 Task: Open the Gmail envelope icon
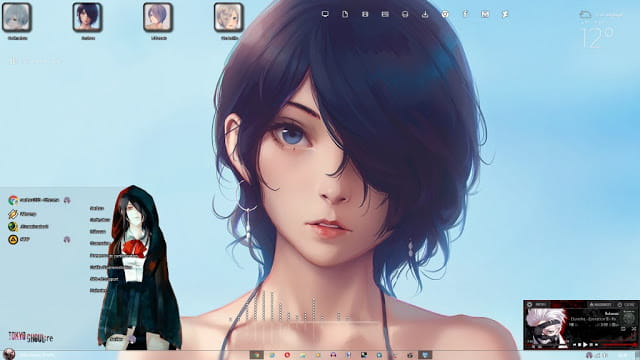[x=485, y=14]
